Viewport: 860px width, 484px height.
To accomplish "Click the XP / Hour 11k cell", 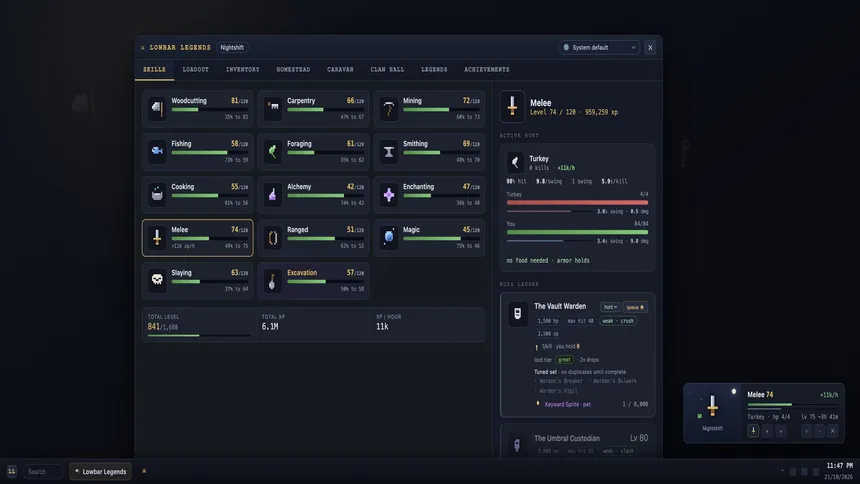I will [428, 324].
